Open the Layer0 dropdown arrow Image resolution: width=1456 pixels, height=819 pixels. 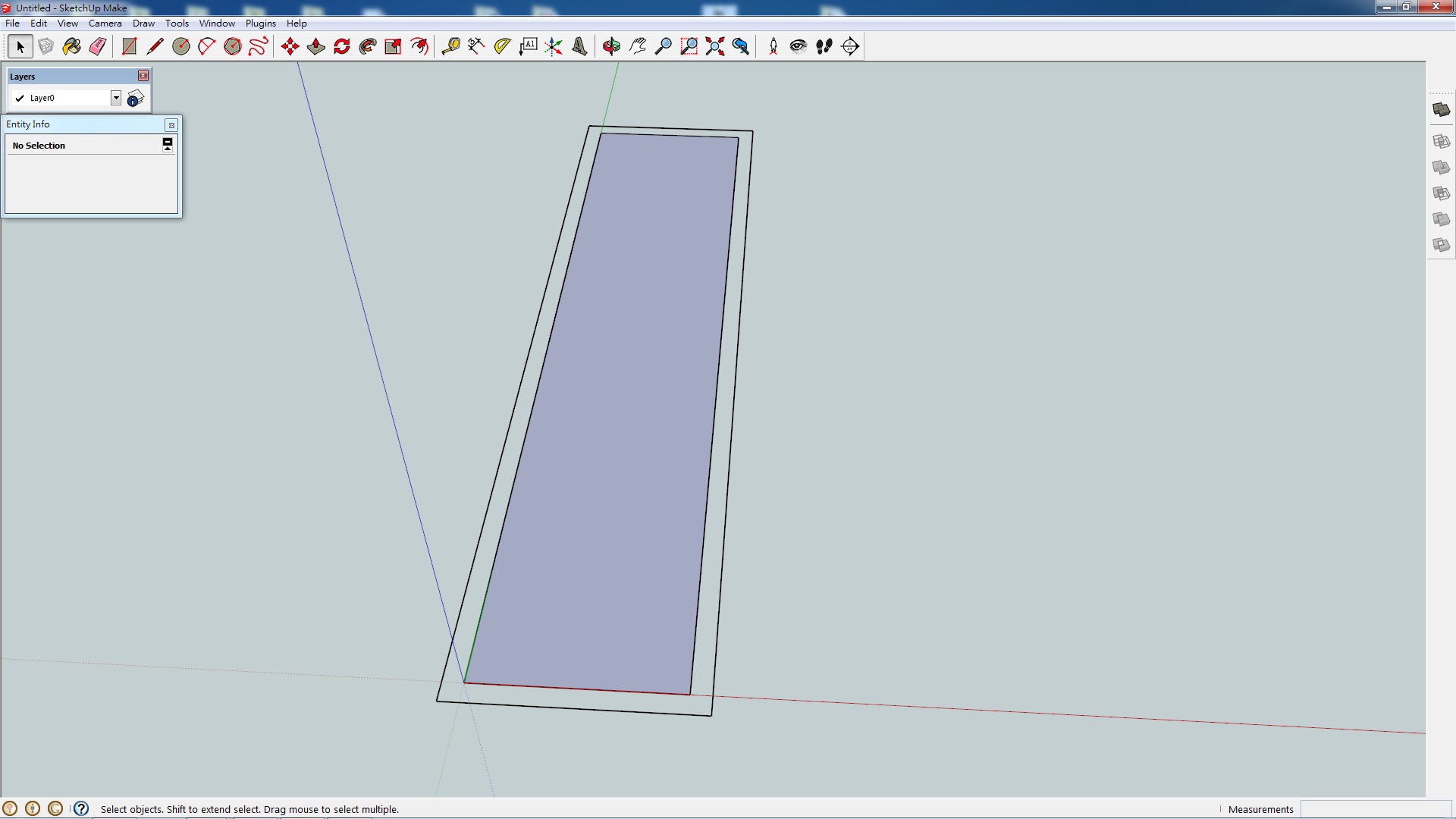tap(116, 98)
